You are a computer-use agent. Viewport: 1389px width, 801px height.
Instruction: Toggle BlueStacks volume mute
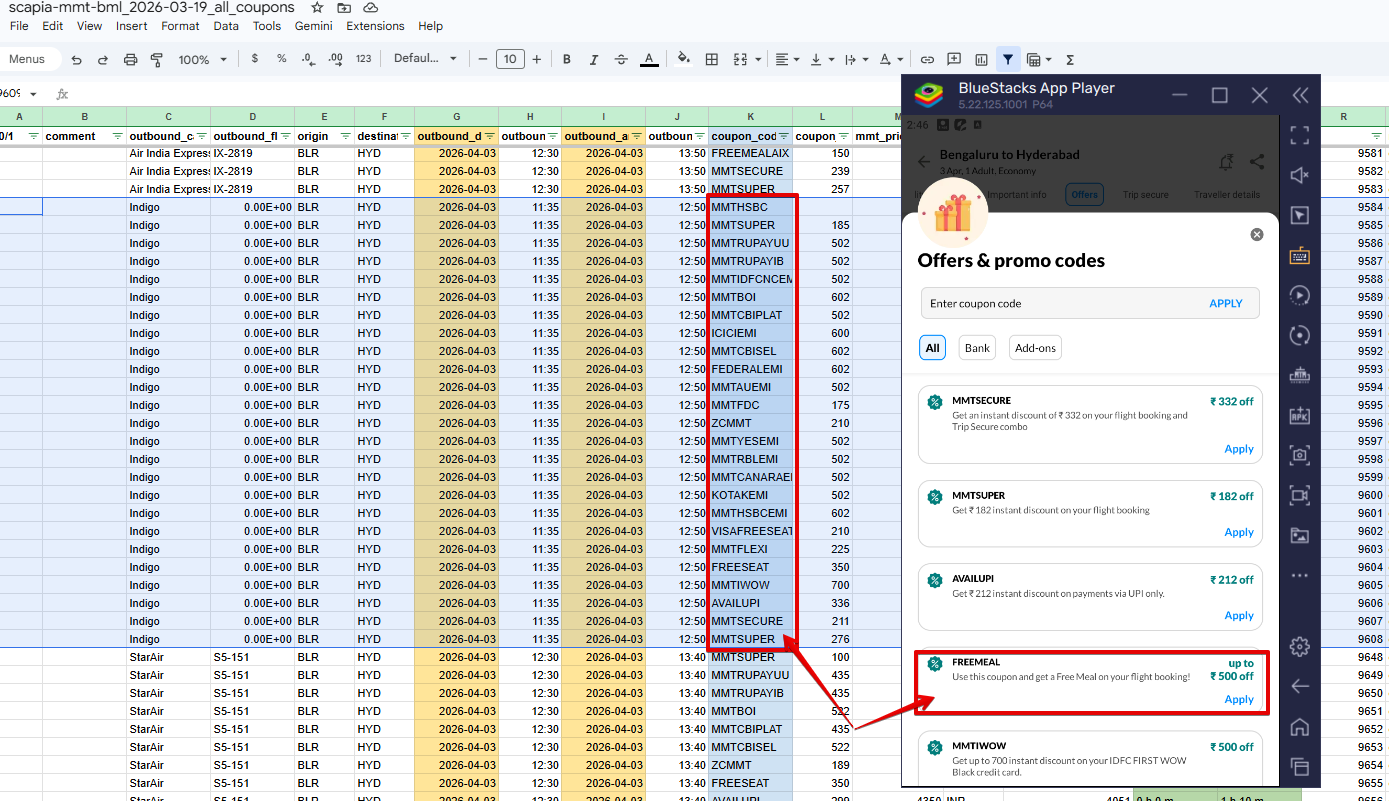[1299, 175]
